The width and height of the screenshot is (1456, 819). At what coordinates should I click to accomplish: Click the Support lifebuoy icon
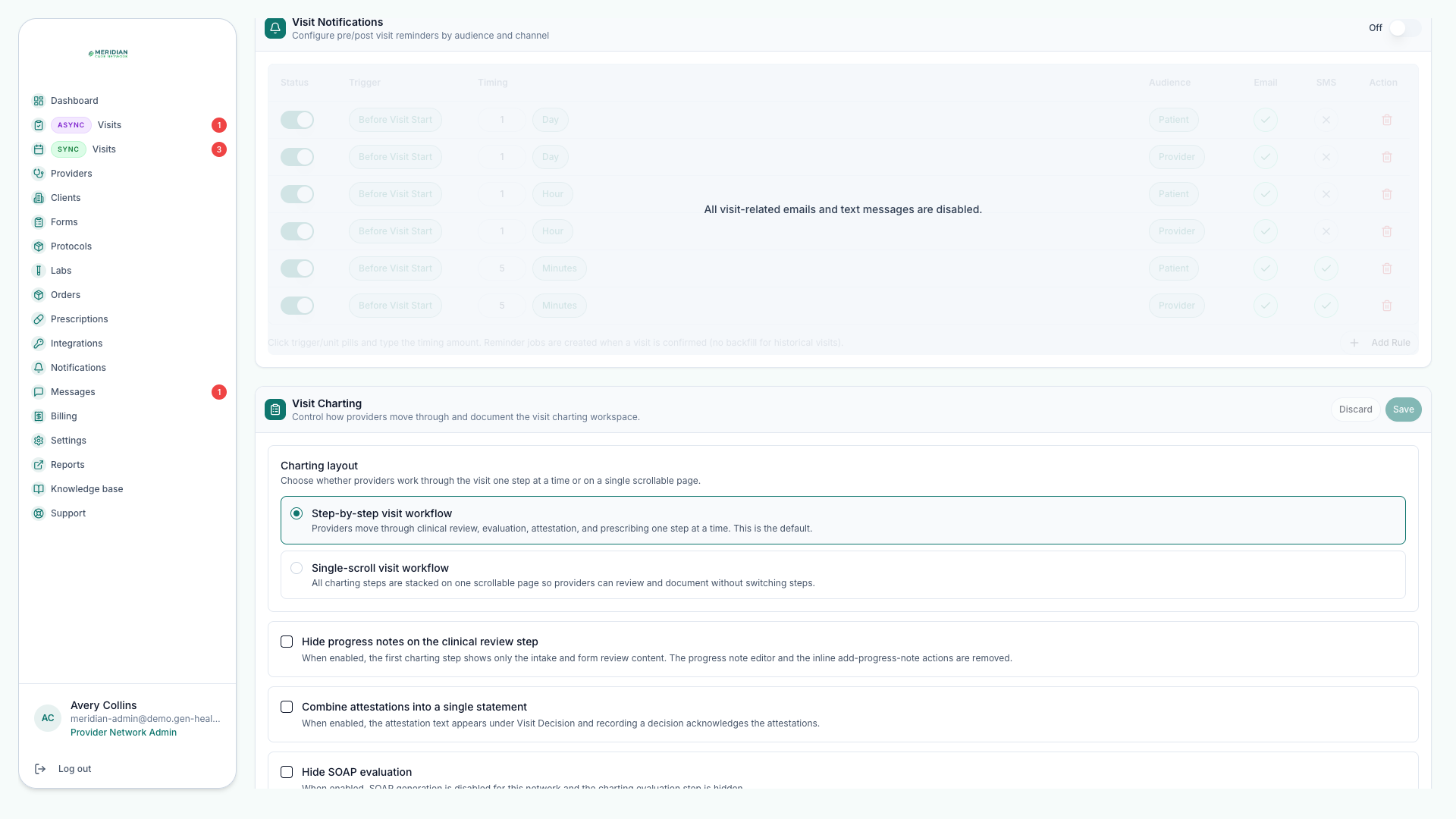click(39, 513)
